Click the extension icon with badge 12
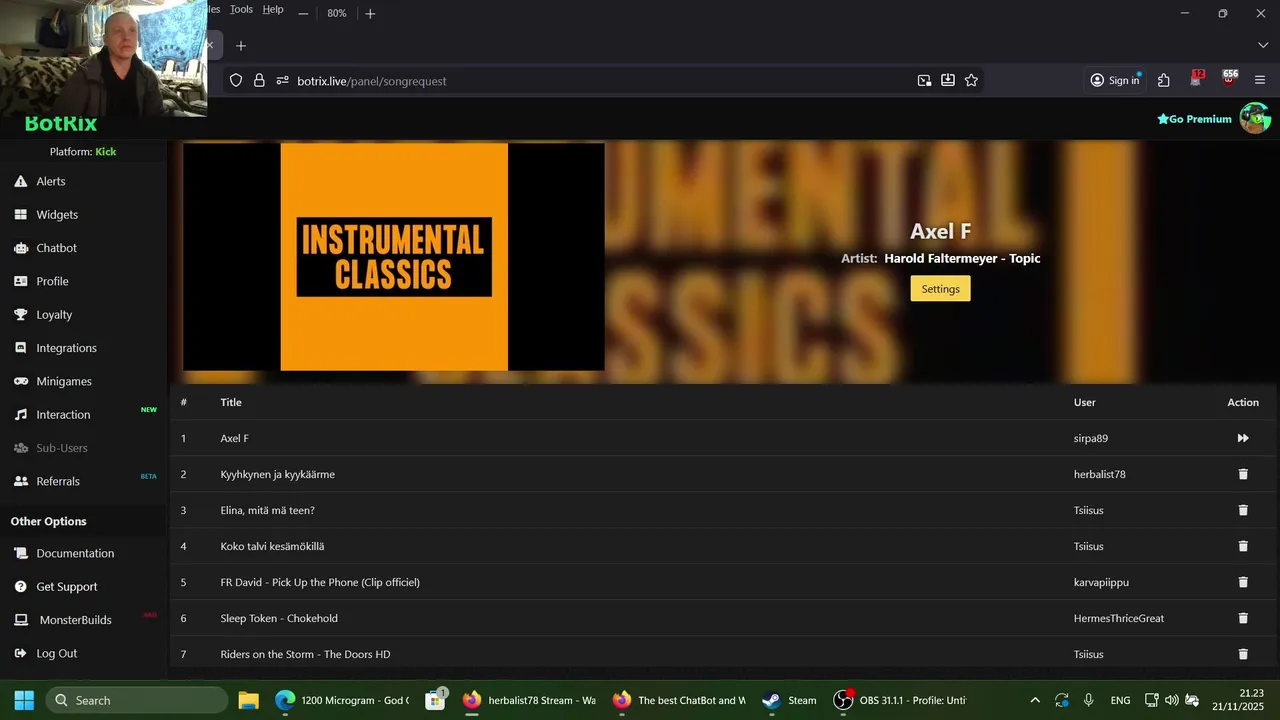Viewport: 1280px width, 720px height. point(1197,80)
